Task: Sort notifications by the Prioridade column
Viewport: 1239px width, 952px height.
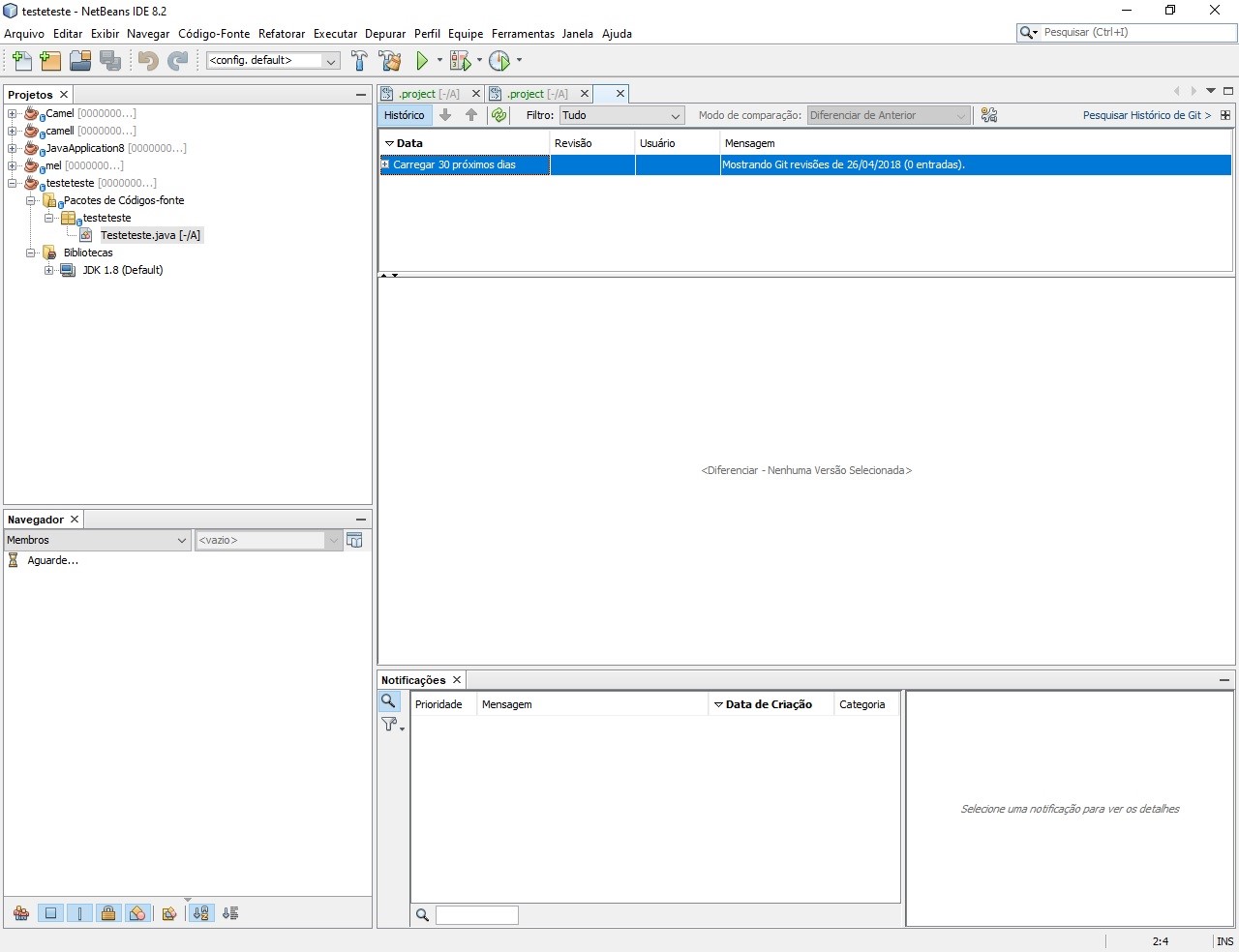Action: (x=444, y=704)
